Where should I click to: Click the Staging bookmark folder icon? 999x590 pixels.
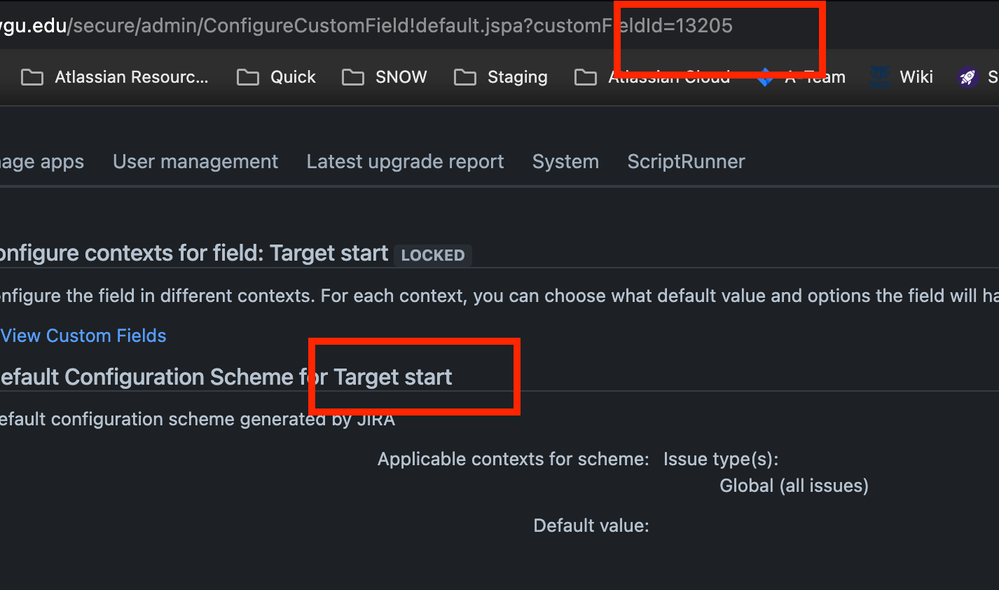coord(465,76)
